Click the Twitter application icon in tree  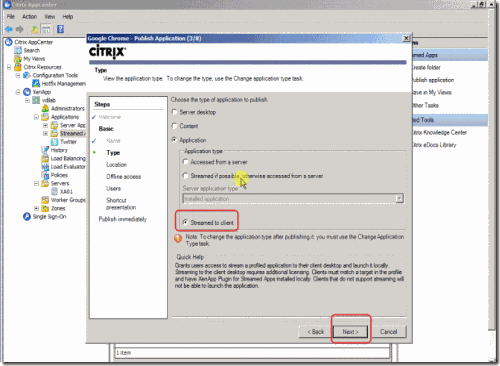coord(54,142)
